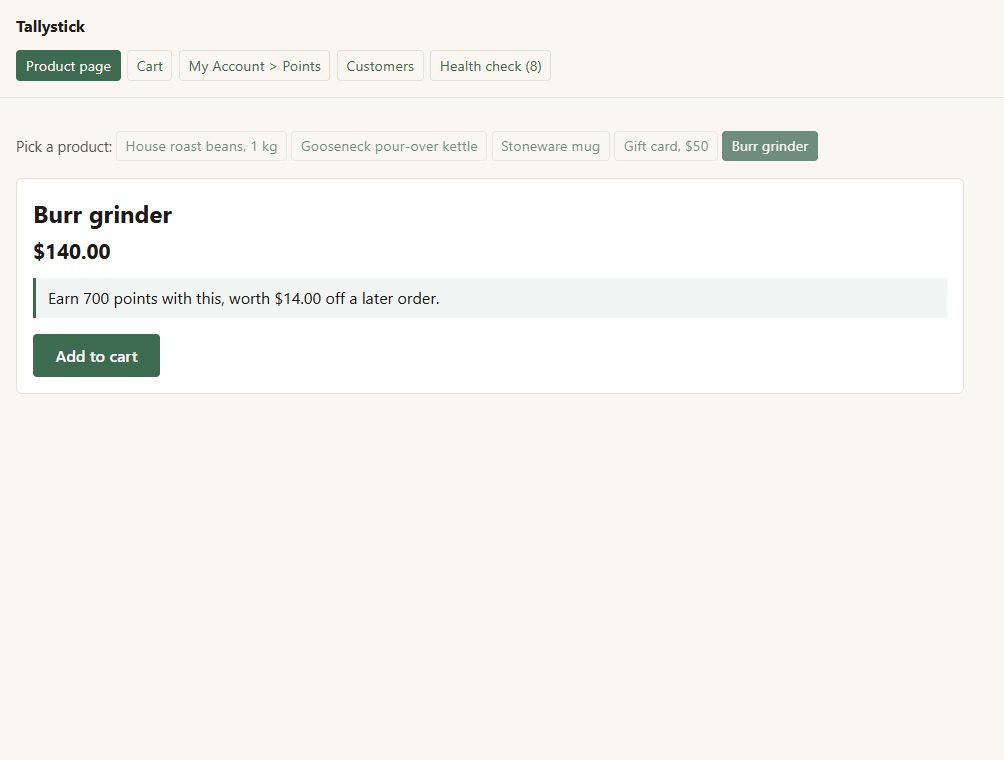Screen dimensions: 1004x760
Task: Click the Earn 700 points notice
Action: tap(490, 298)
